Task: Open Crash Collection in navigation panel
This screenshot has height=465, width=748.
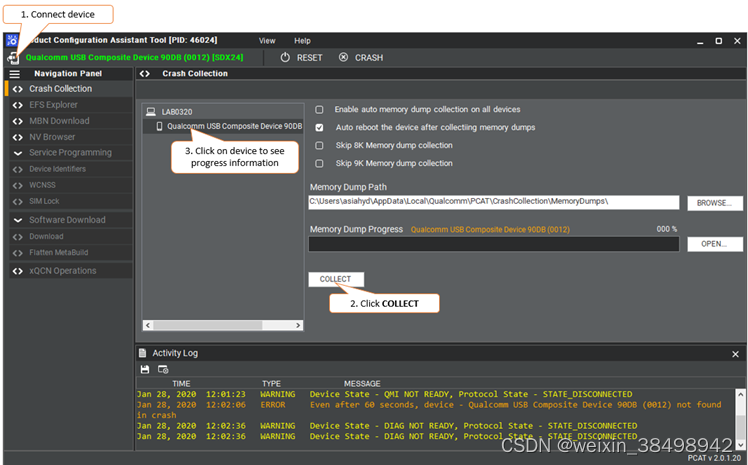Action: (x=69, y=89)
